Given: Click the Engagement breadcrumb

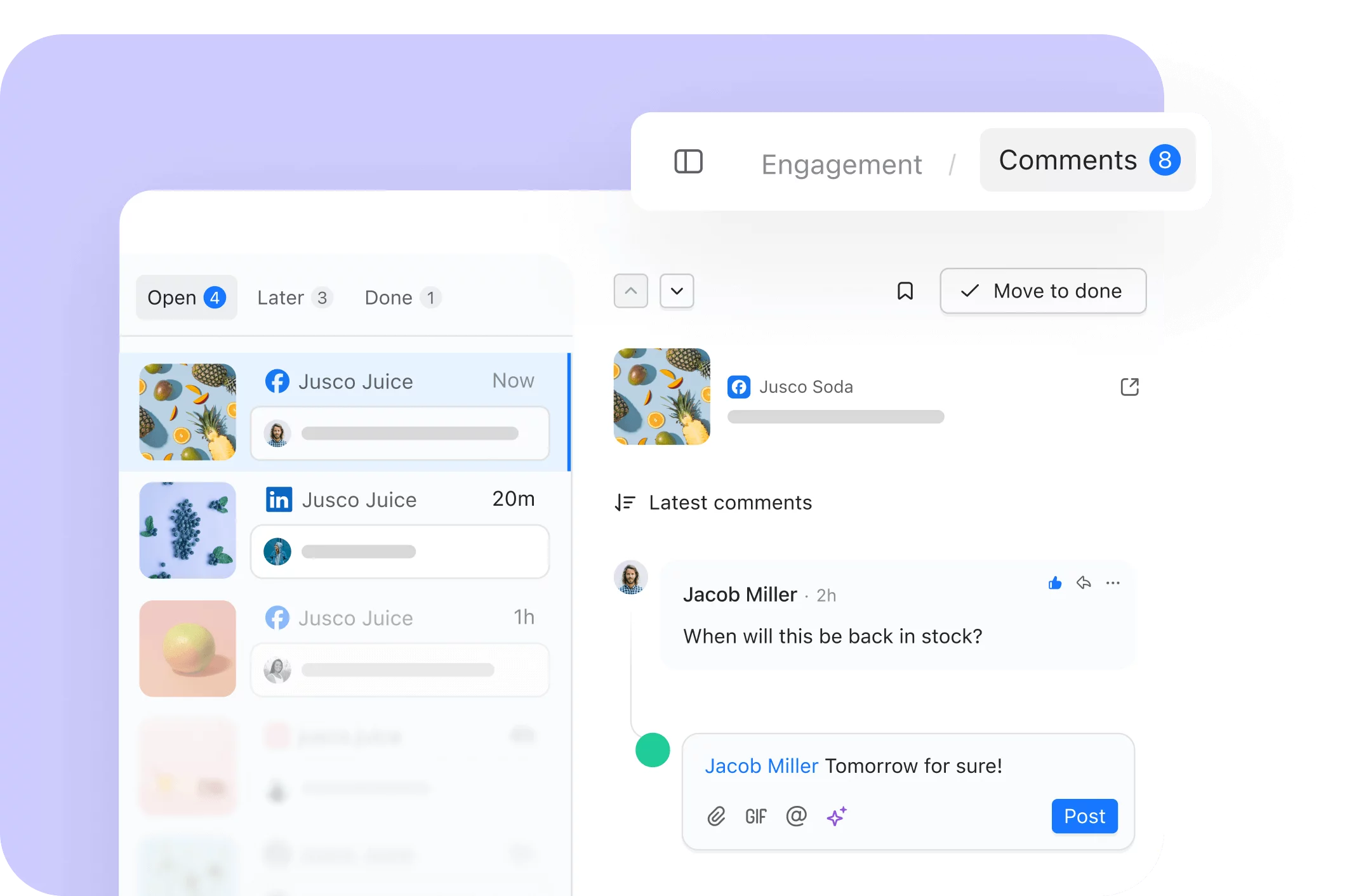Looking at the screenshot, I should 841,165.
